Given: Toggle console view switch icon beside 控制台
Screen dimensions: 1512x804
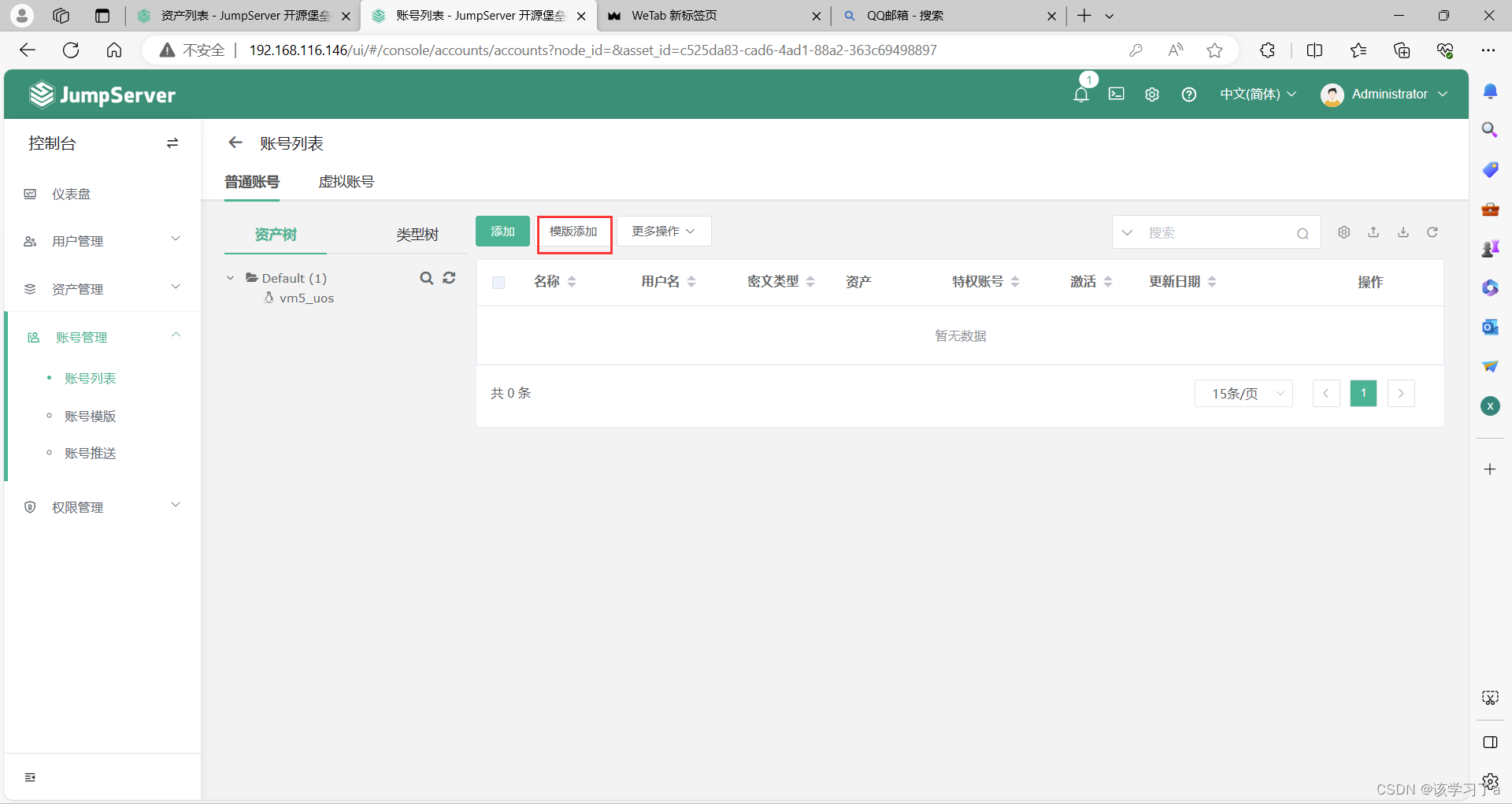Looking at the screenshot, I should 172,143.
